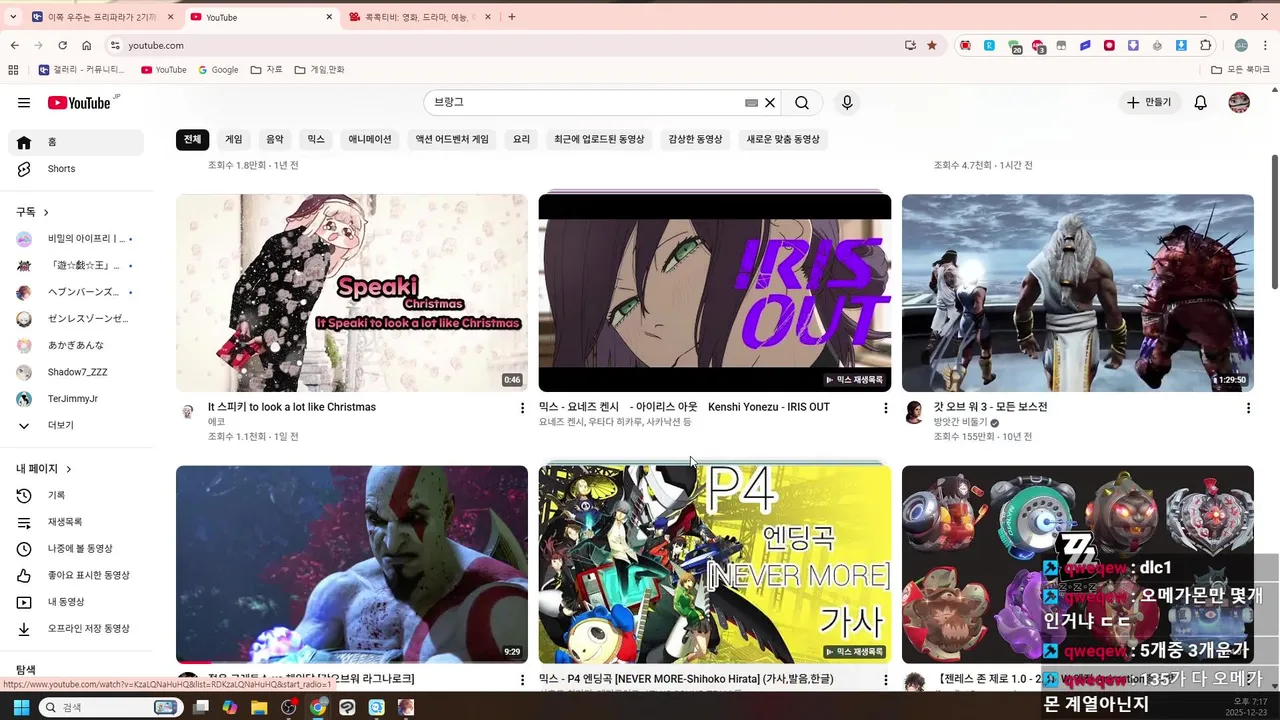
Task: Click Windows taskbar 검색 box
Action: tap(109, 707)
